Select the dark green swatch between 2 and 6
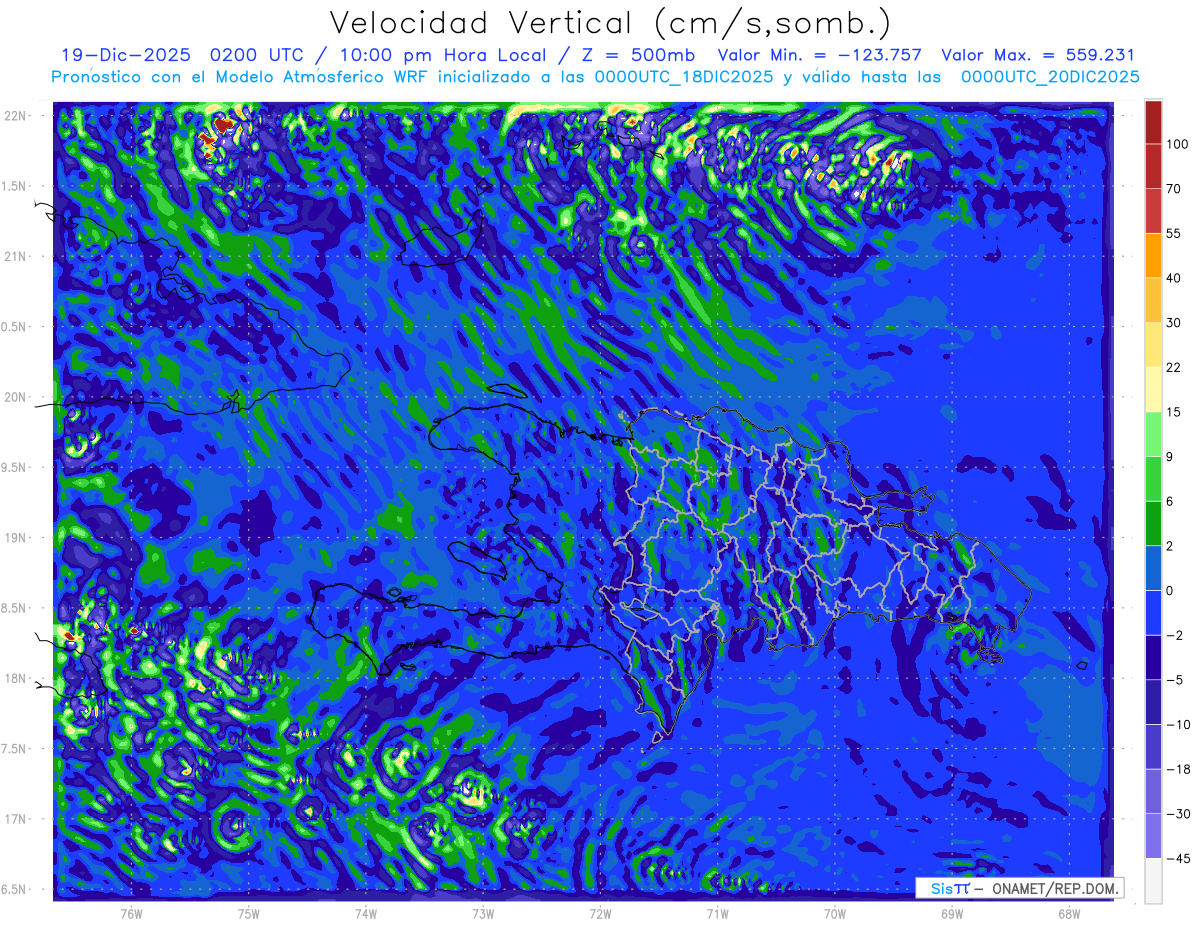Screen dimensions: 1200x927 [1153, 523]
